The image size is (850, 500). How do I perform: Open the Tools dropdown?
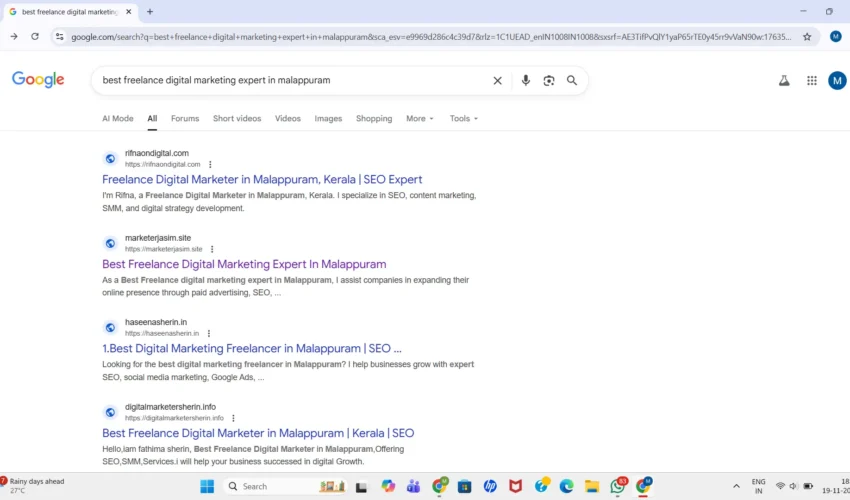point(463,119)
